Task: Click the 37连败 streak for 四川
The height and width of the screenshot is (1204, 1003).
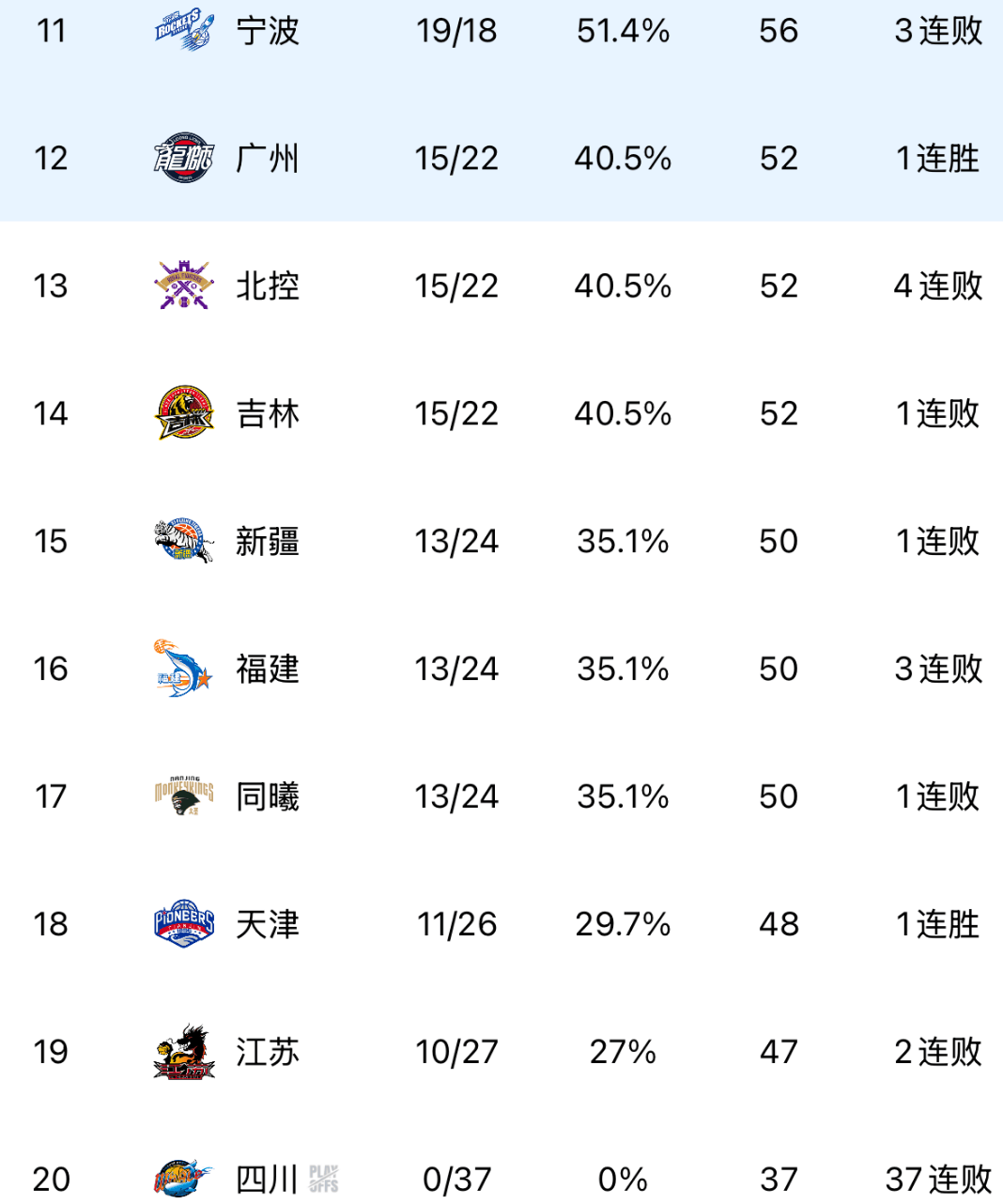Action: (937, 1179)
